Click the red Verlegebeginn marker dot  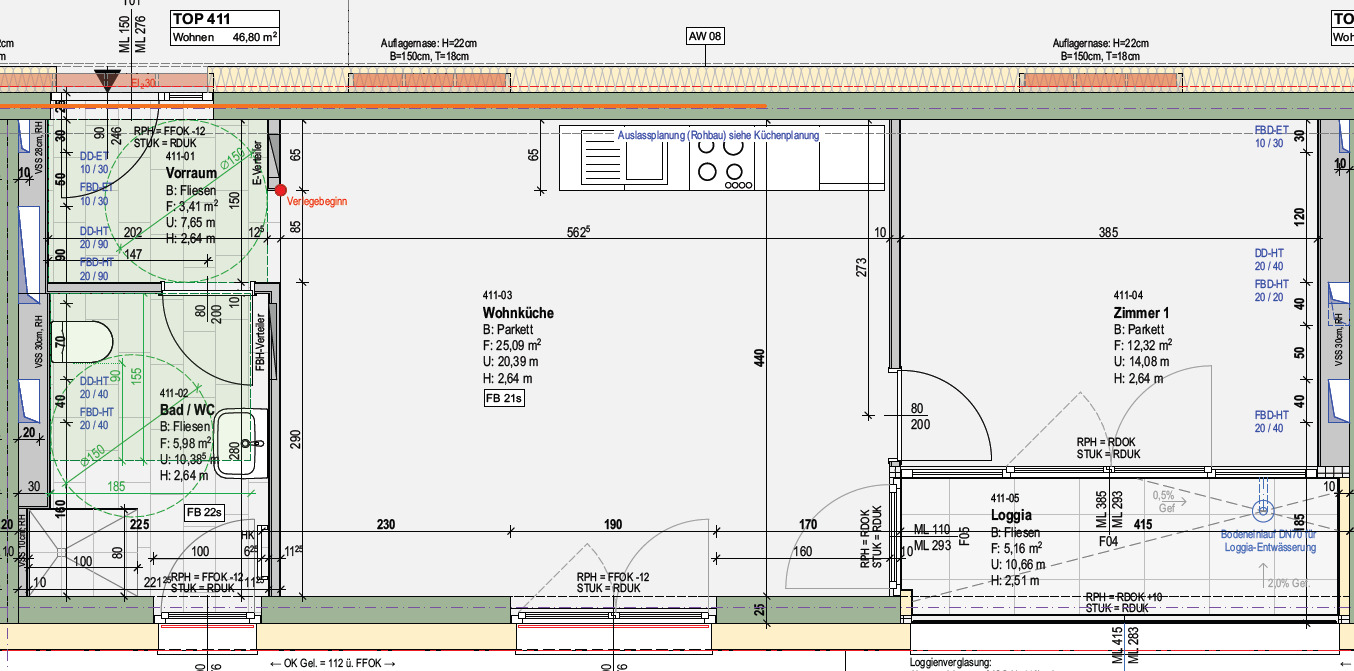point(281,189)
